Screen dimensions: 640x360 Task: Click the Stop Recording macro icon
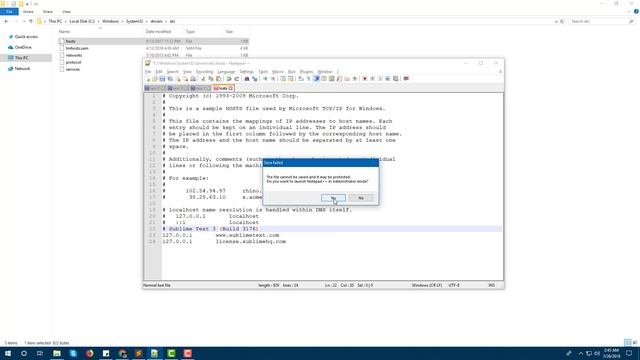(372, 79)
